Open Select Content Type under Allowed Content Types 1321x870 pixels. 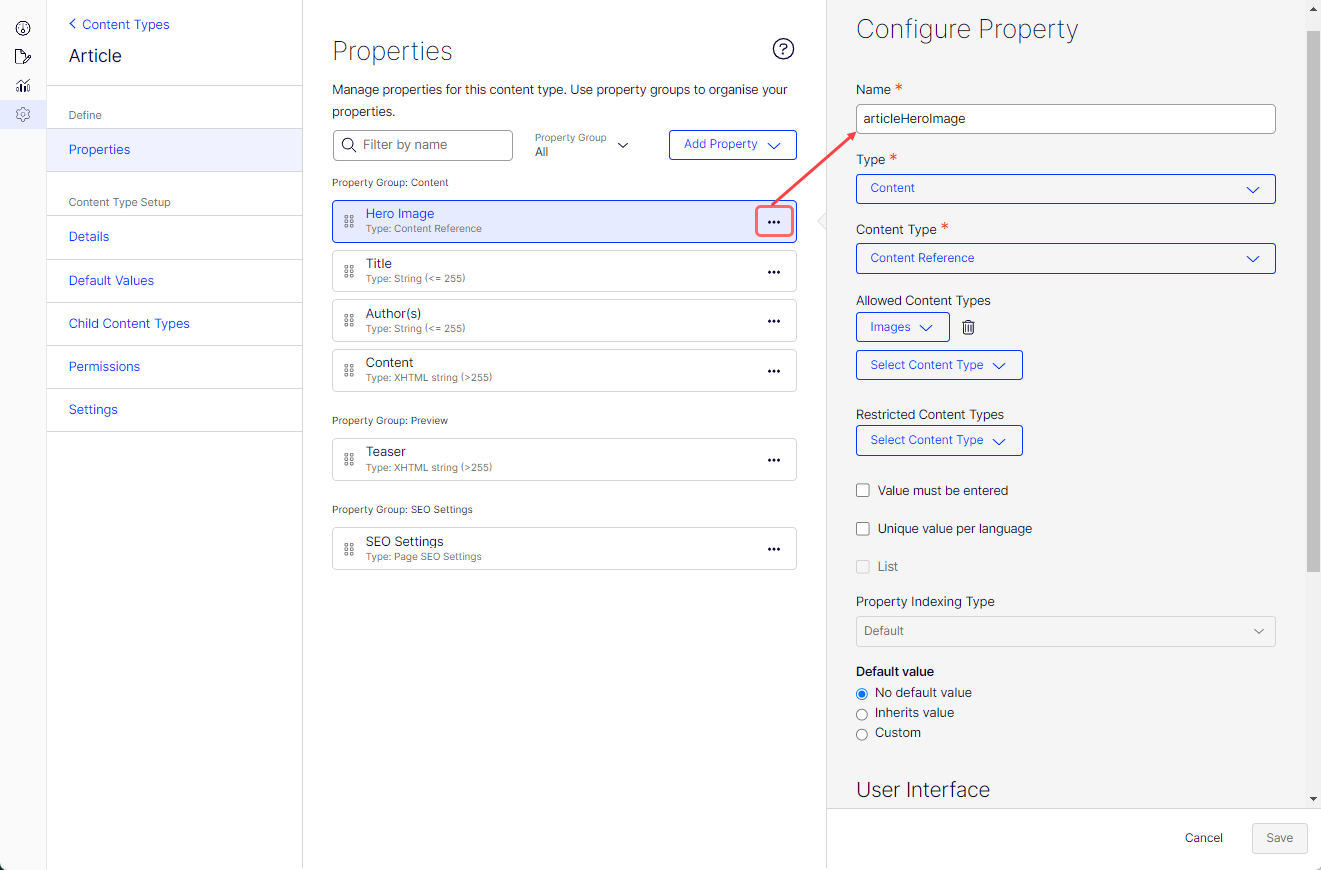939,365
